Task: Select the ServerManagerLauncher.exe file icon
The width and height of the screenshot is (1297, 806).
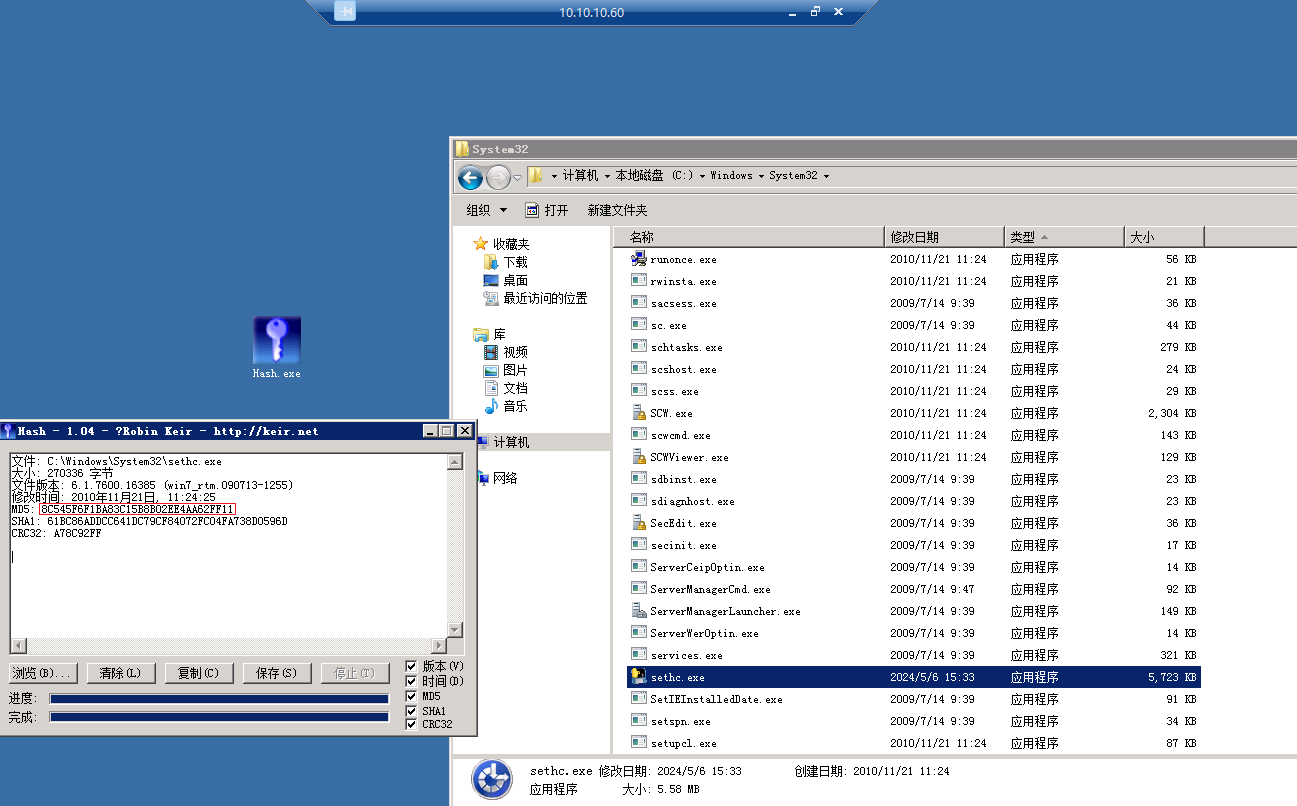Action: 639,611
